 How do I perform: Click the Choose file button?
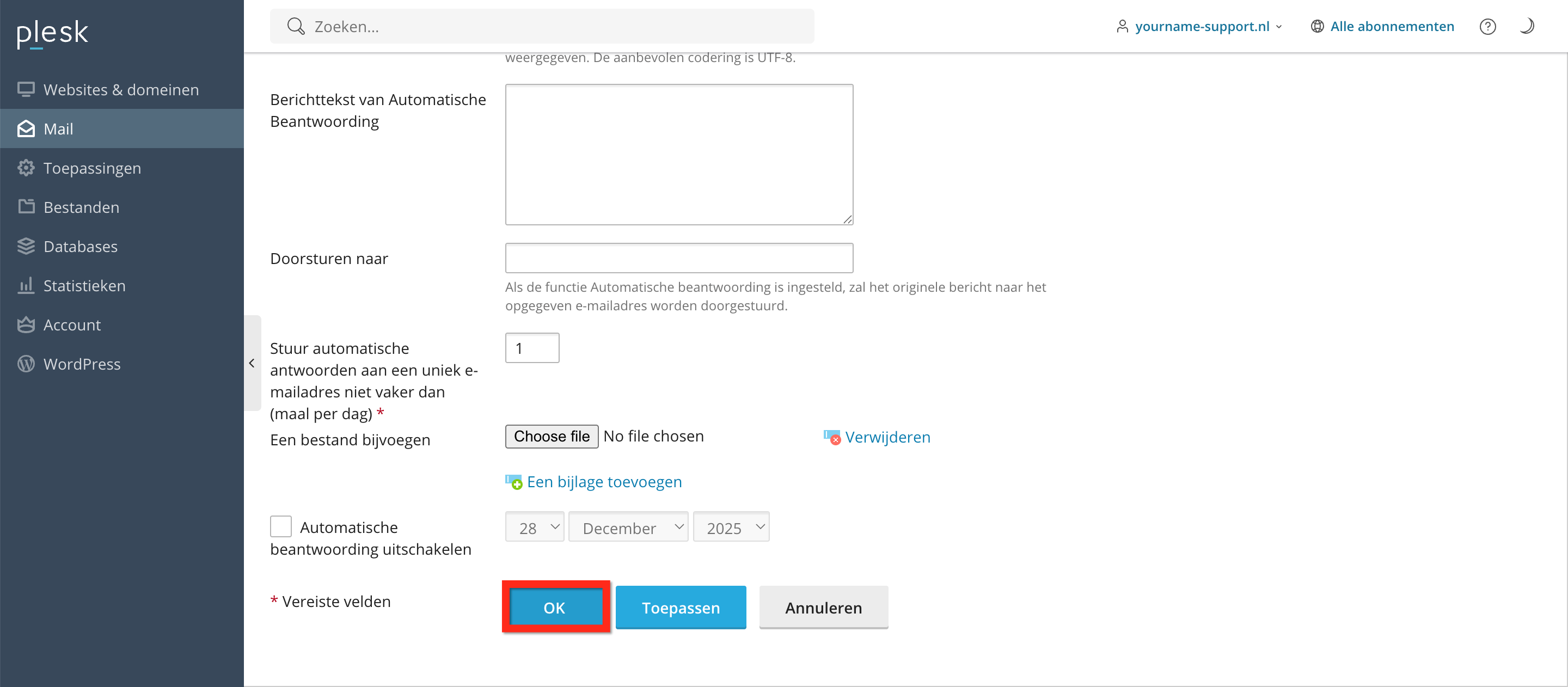(551, 436)
